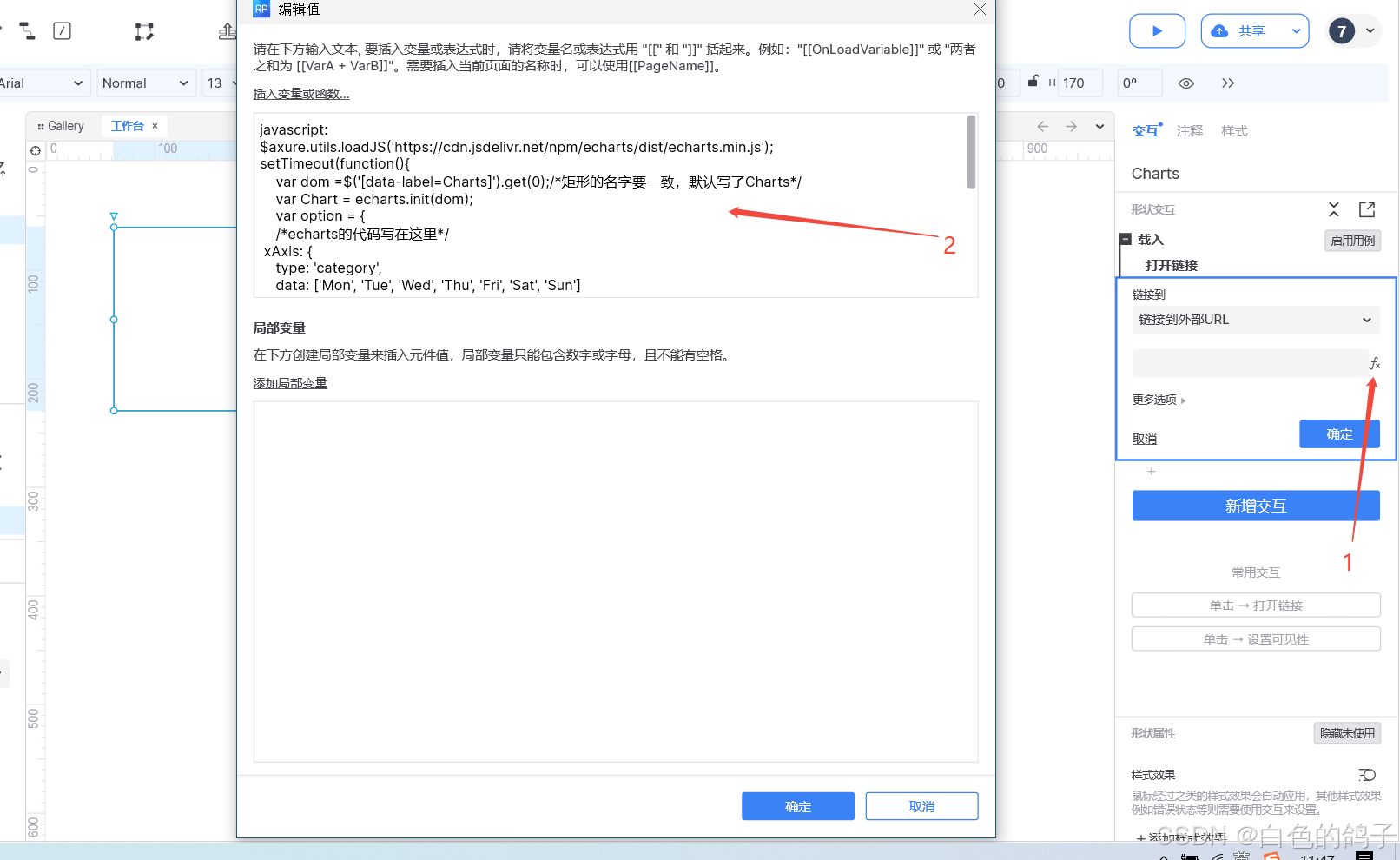Select the 工作台 tab
This screenshot has height=860, width=1400.
tap(129, 125)
